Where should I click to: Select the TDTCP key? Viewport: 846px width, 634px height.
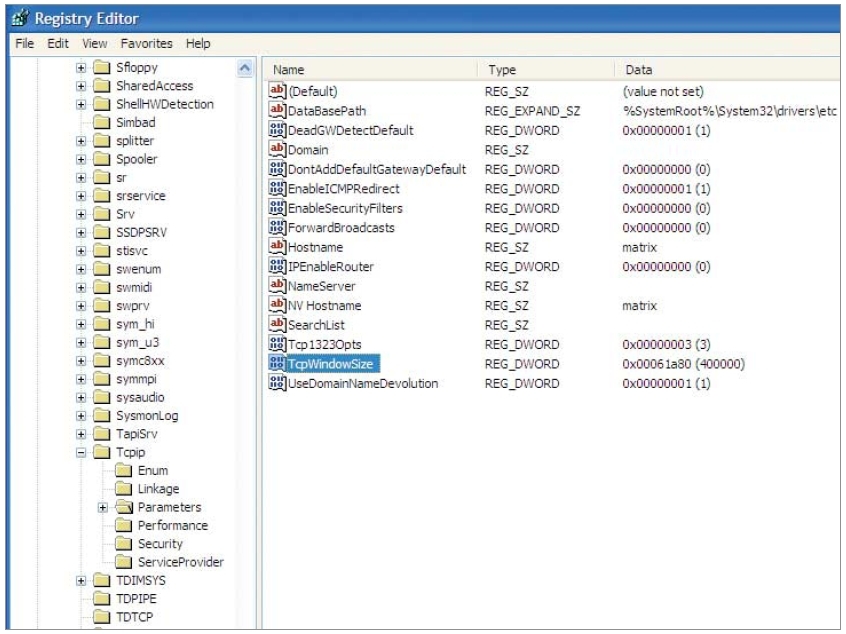pyautogui.click(x=134, y=617)
